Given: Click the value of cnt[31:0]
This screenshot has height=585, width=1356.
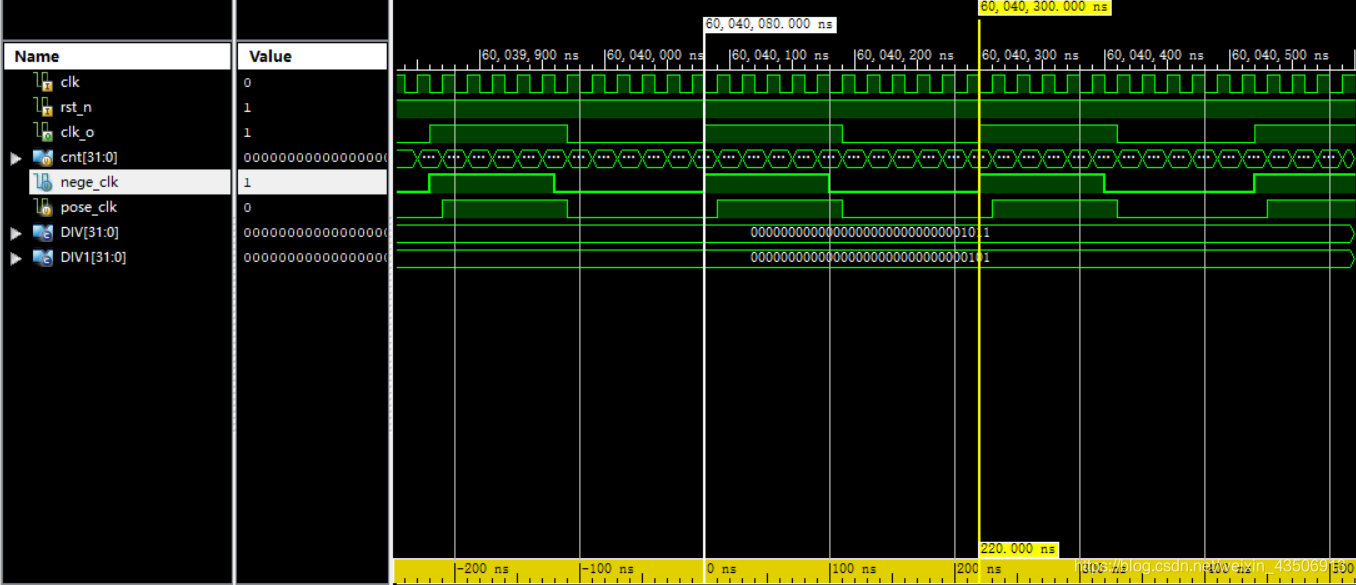Looking at the screenshot, I should [x=315, y=157].
